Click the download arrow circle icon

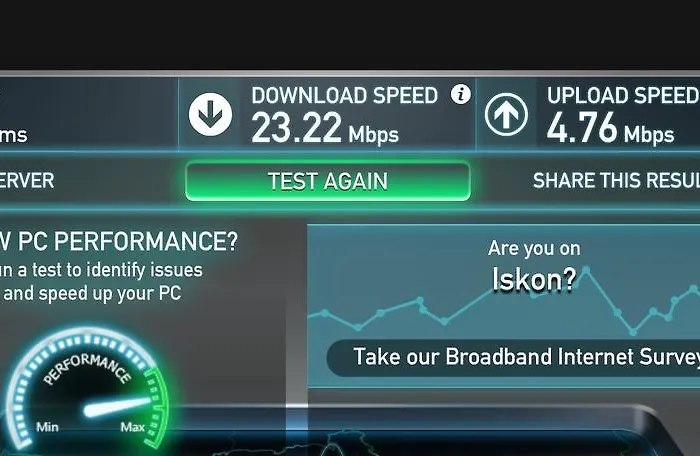210,114
